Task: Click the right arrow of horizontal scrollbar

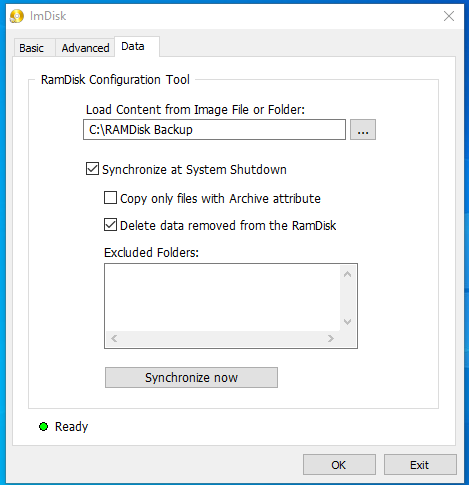Action: 331,339
